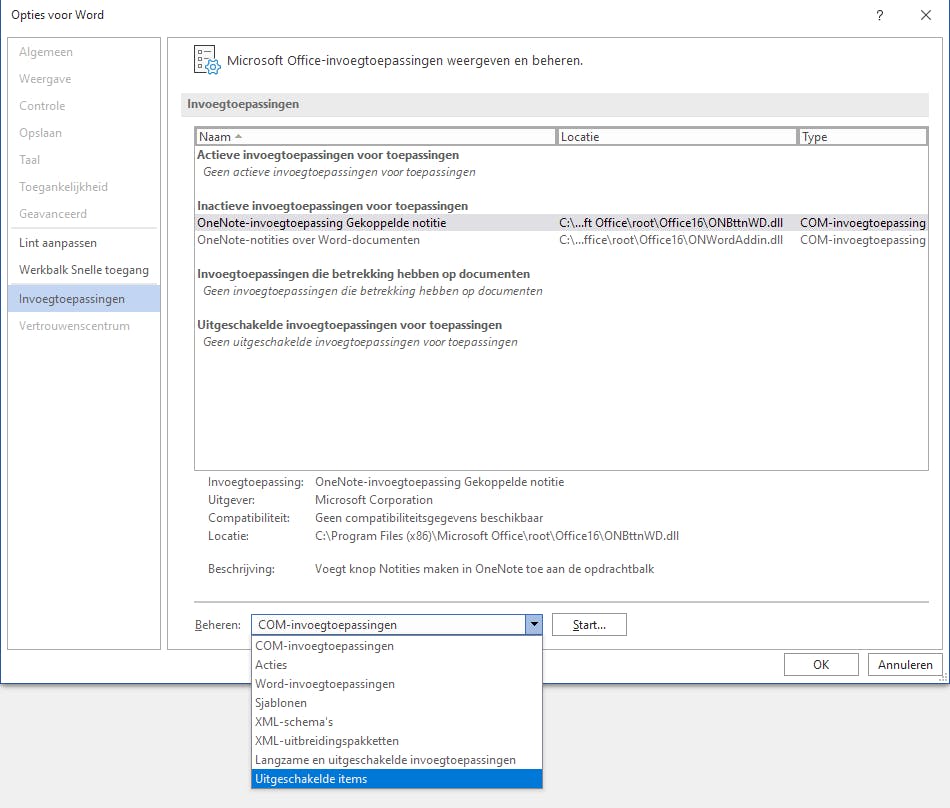The width and height of the screenshot is (950, 808).
Task: Choose XML-uitbreidingspakketten from the dropdown list
Action: tap(397, 741)
